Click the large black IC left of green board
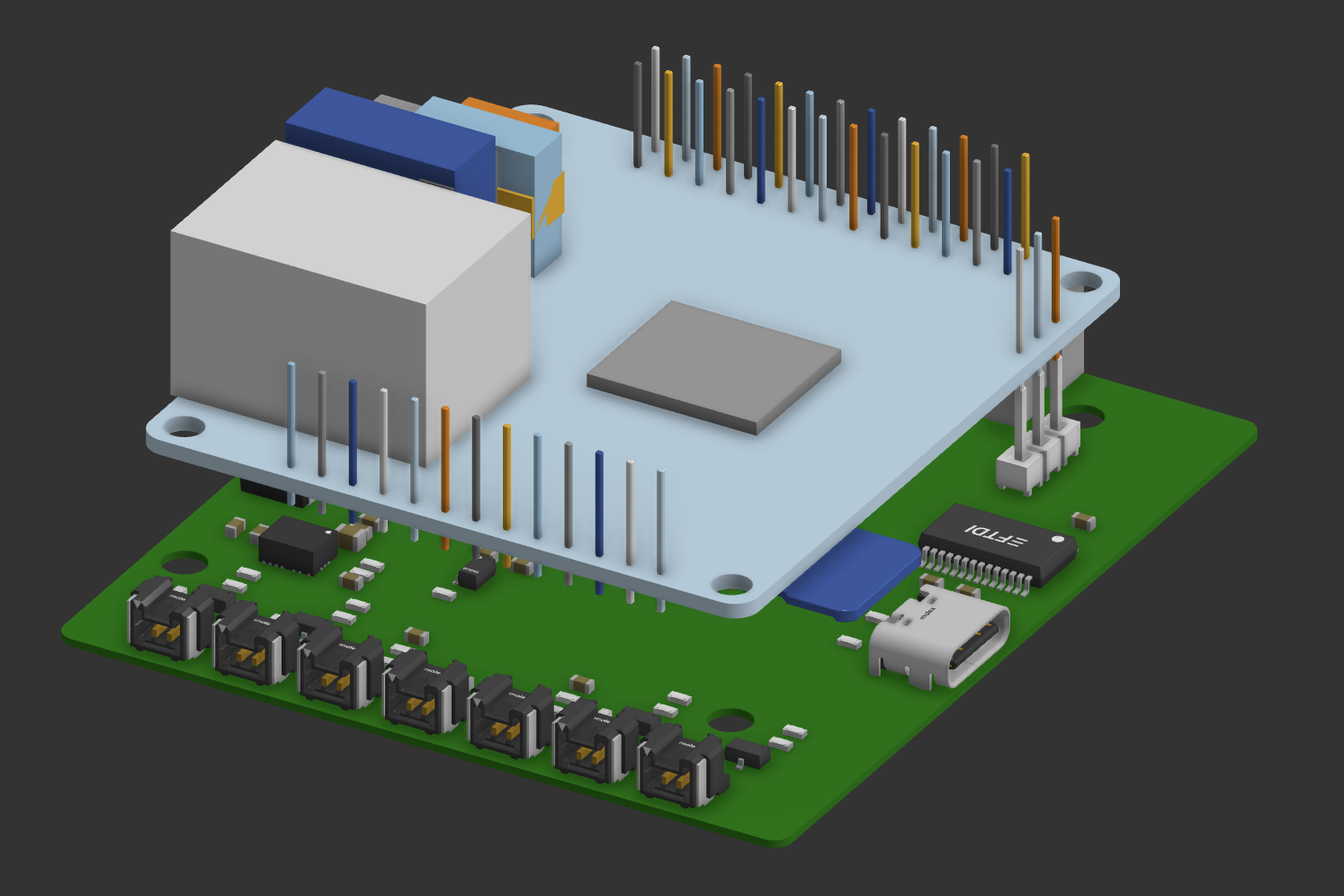1344x896 pixels. tap(297, 545)
